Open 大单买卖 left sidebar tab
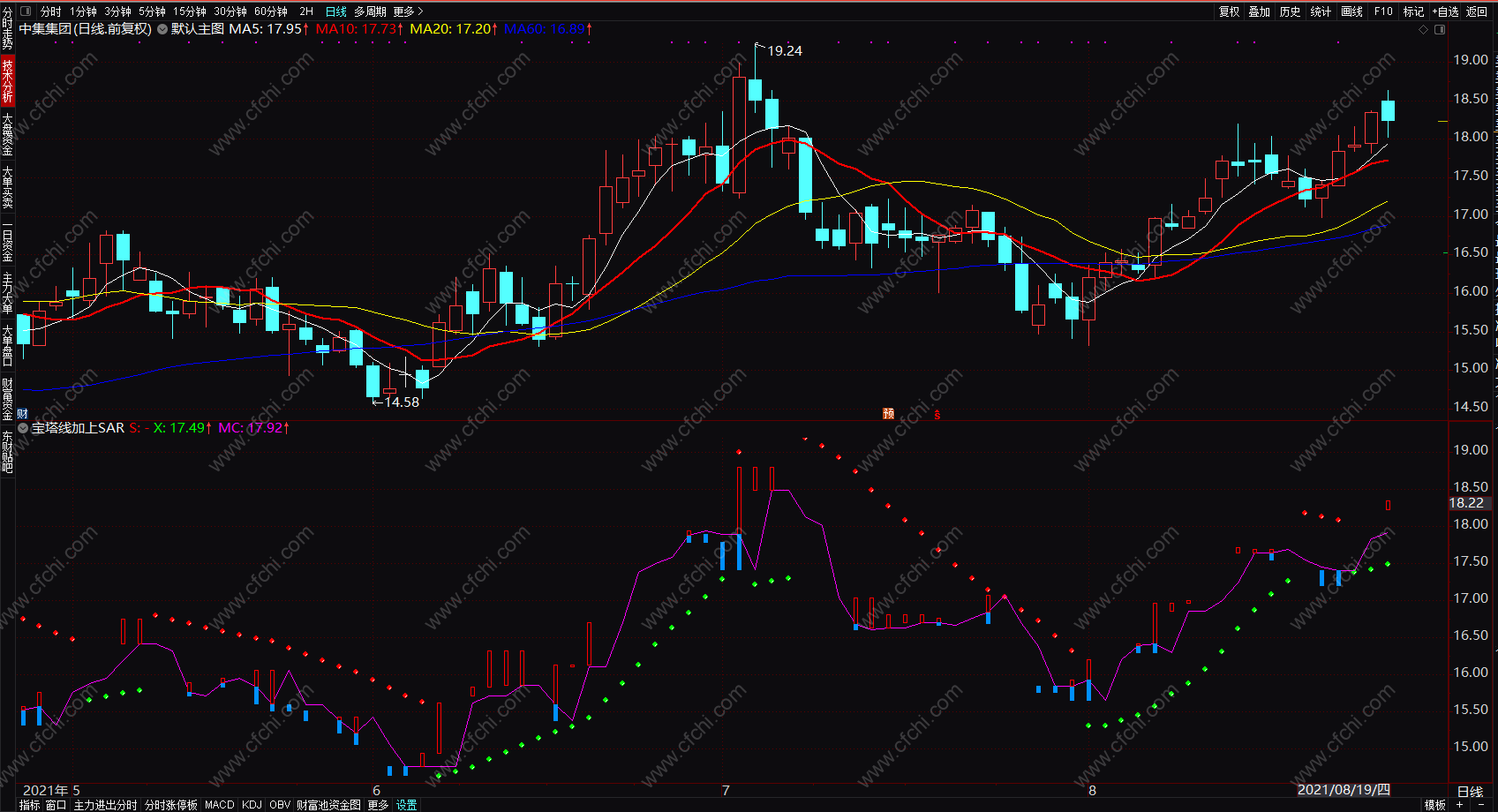 7,186
